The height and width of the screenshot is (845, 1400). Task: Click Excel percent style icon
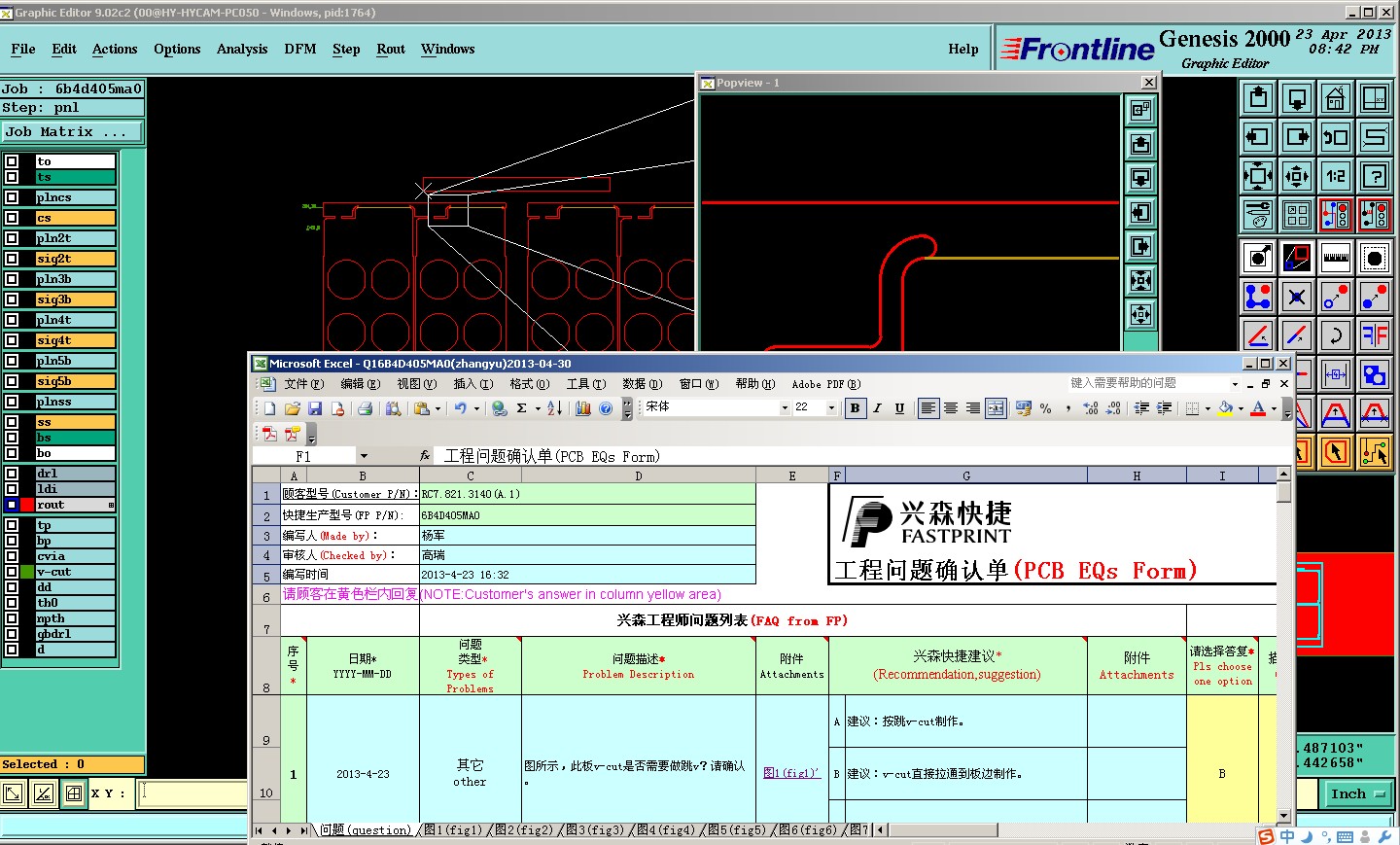coord(1046,408)
